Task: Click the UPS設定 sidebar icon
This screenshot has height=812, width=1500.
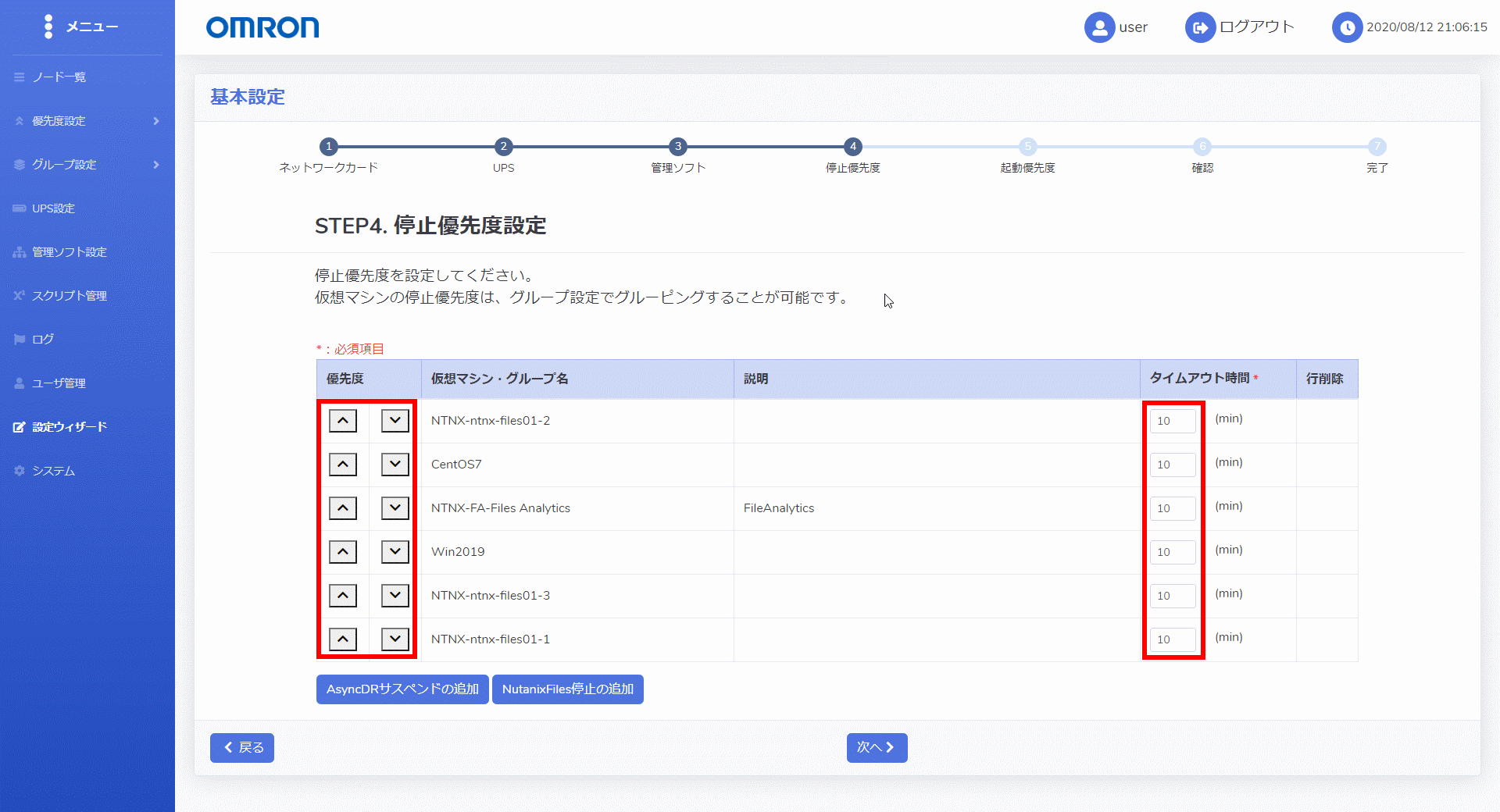Action: point(20,208)
